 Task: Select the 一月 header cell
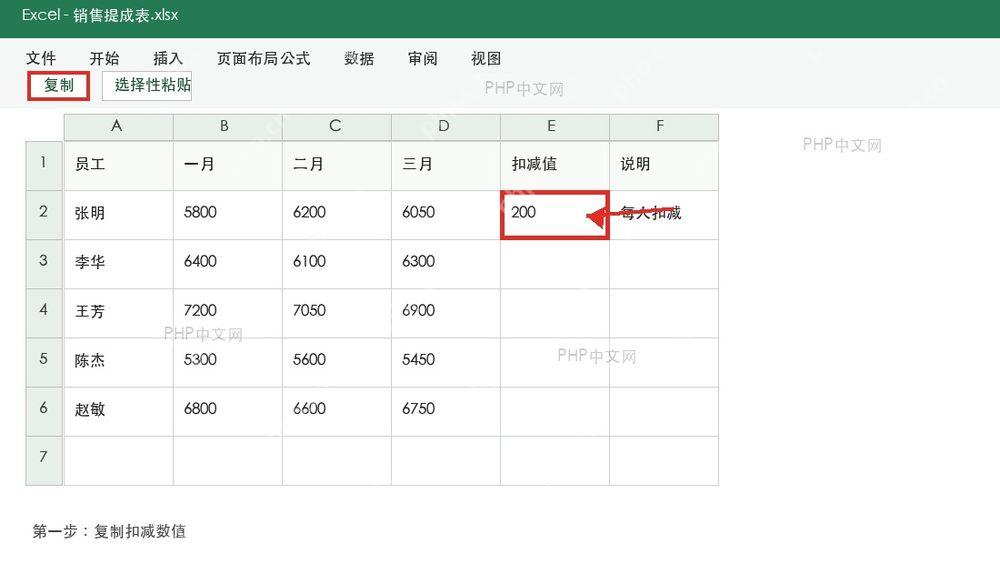pos(227,165)
